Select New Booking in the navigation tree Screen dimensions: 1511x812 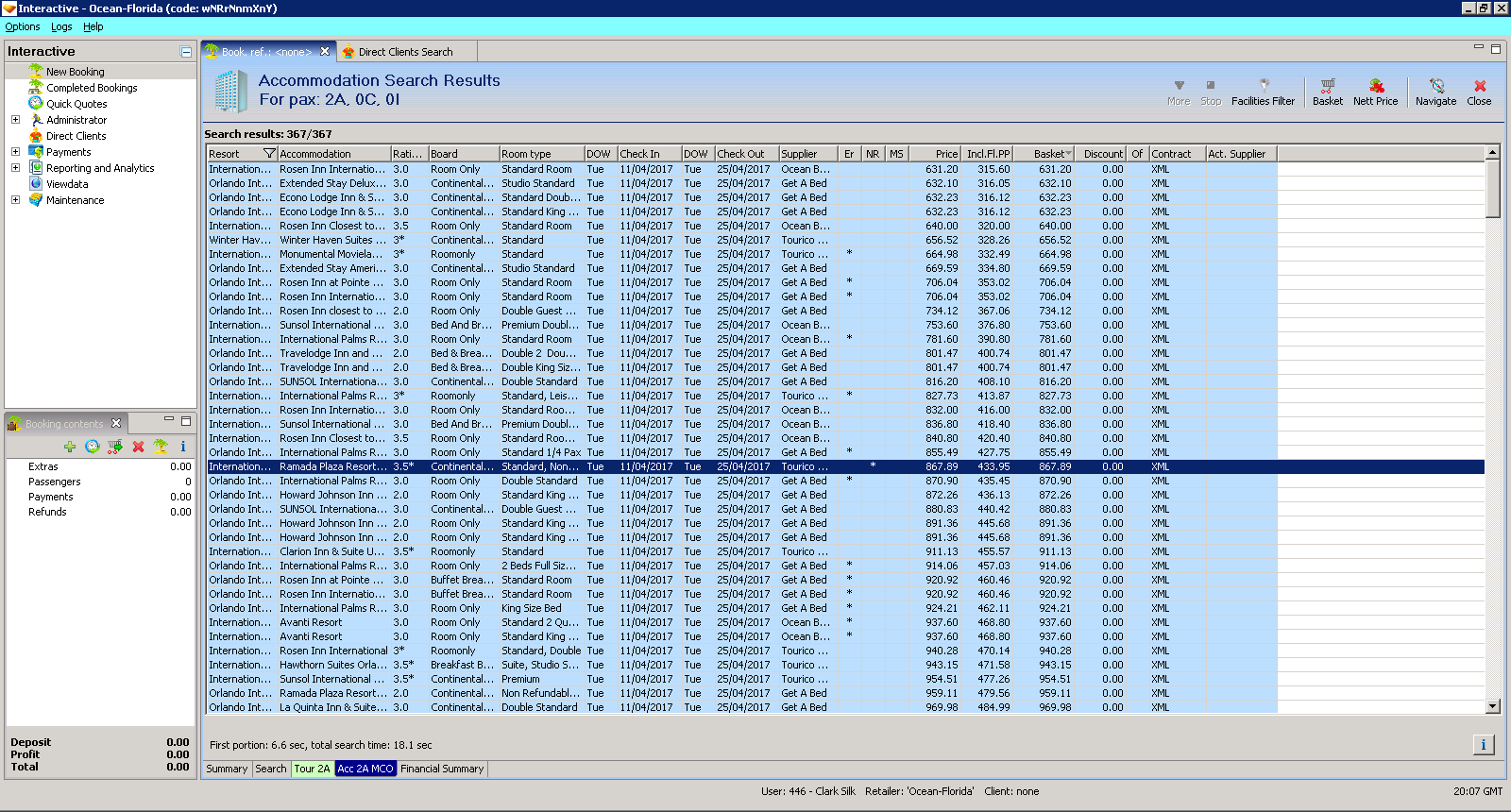pyautogui.click(x=76, y=72)
